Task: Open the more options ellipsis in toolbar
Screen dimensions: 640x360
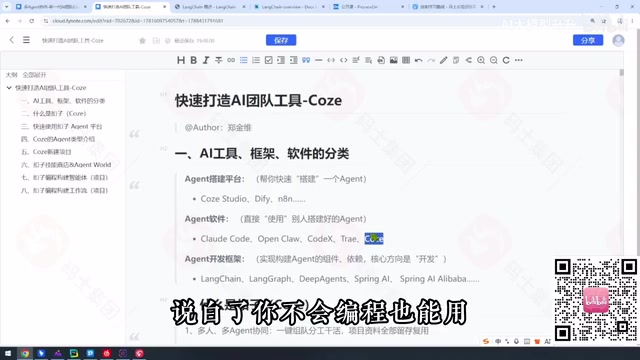Action: point(518,60)
